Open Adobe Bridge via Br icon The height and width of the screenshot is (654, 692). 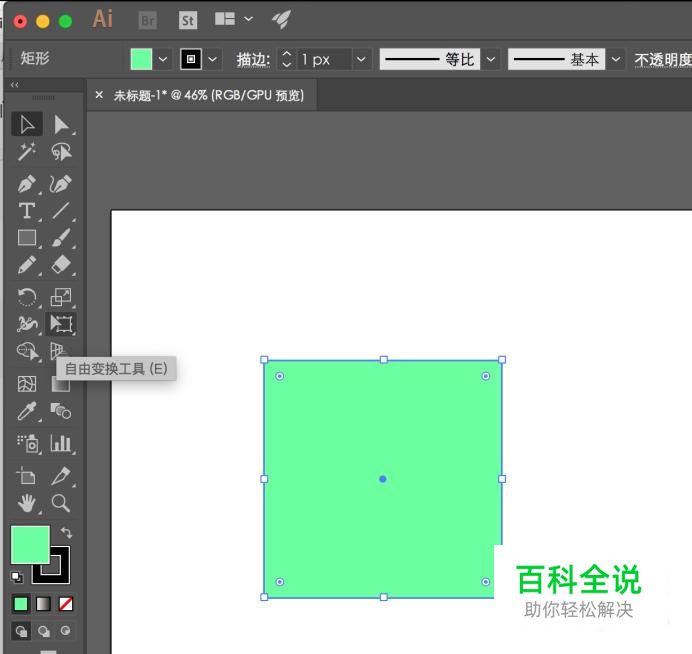click(147, 20)
